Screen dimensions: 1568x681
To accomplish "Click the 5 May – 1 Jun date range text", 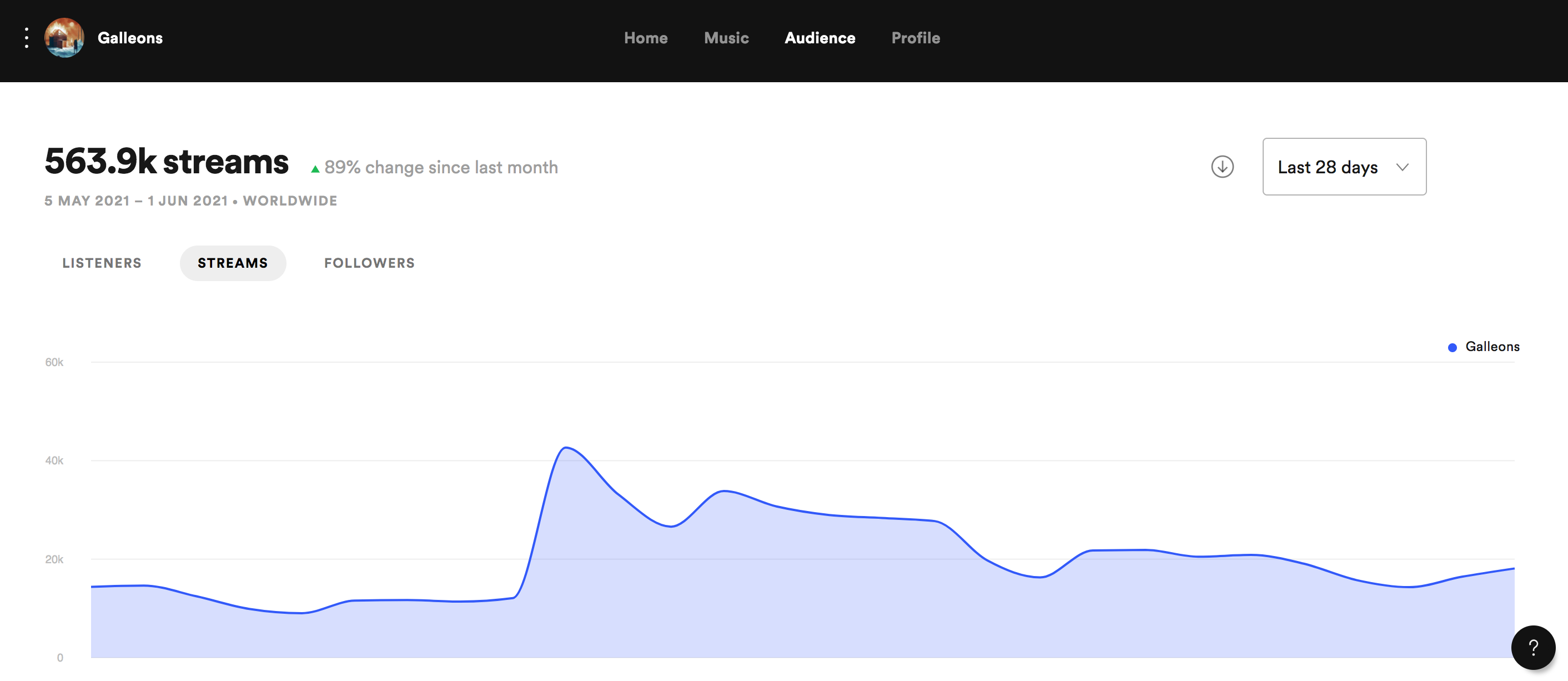I will point(137,201).
